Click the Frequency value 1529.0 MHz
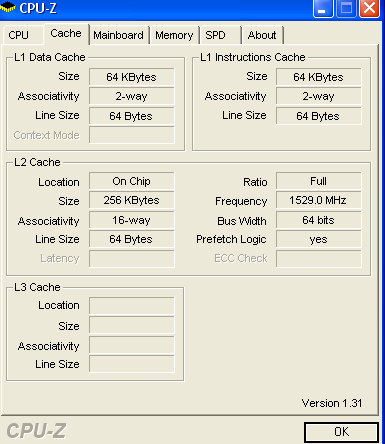385x444 pixels. point(319,200)
